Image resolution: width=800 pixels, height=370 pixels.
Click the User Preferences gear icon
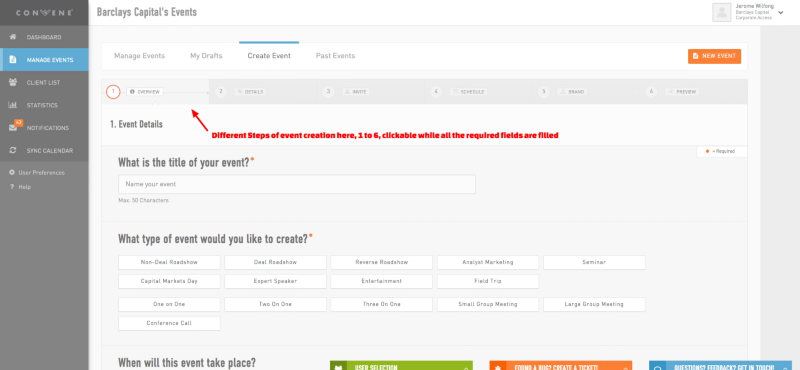point(12,172)
